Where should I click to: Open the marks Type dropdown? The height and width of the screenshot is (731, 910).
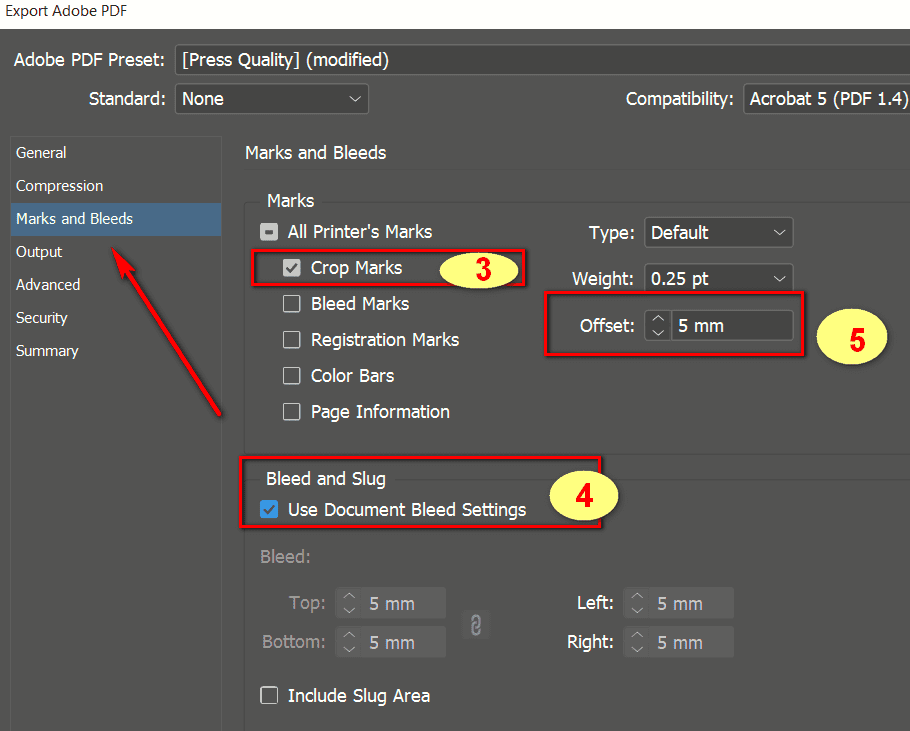tap(718, 233)
